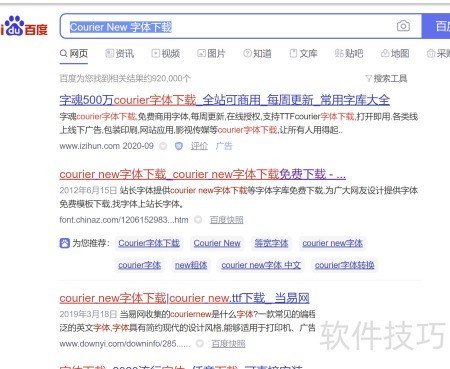Screen dimensions: 450x369
Task: Click the 等宽字体 recommended tag
Action: [271, 243]
